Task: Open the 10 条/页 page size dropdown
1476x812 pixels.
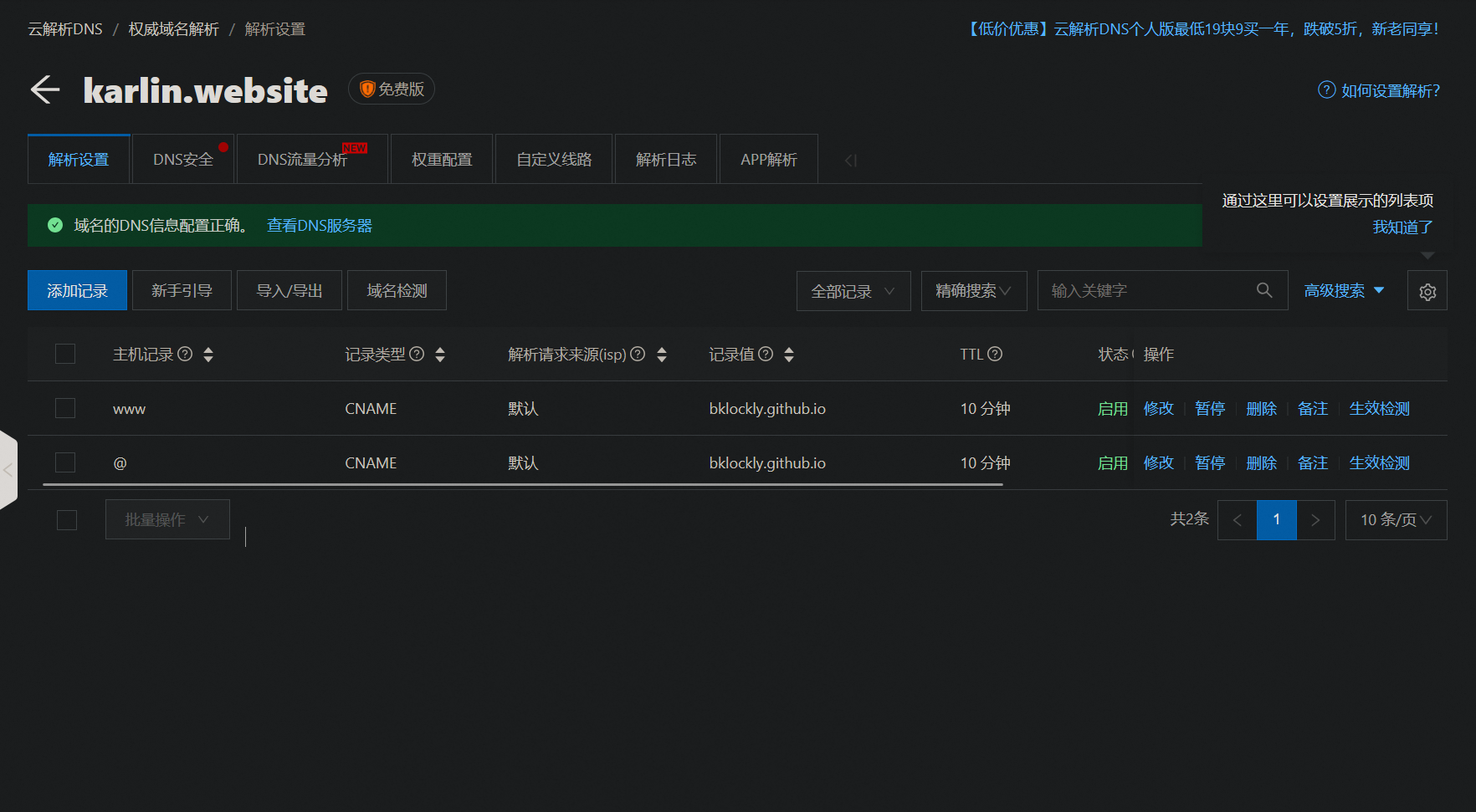Action: click(x=1396, y=520)
